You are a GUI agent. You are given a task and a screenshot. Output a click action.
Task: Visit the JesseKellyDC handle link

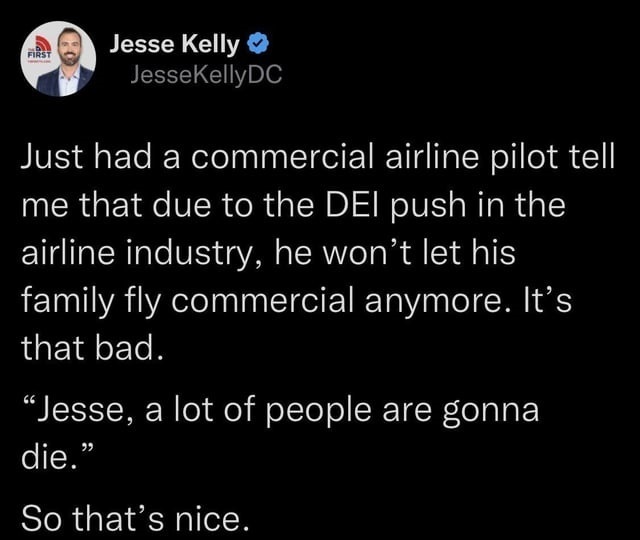[206, 75]
